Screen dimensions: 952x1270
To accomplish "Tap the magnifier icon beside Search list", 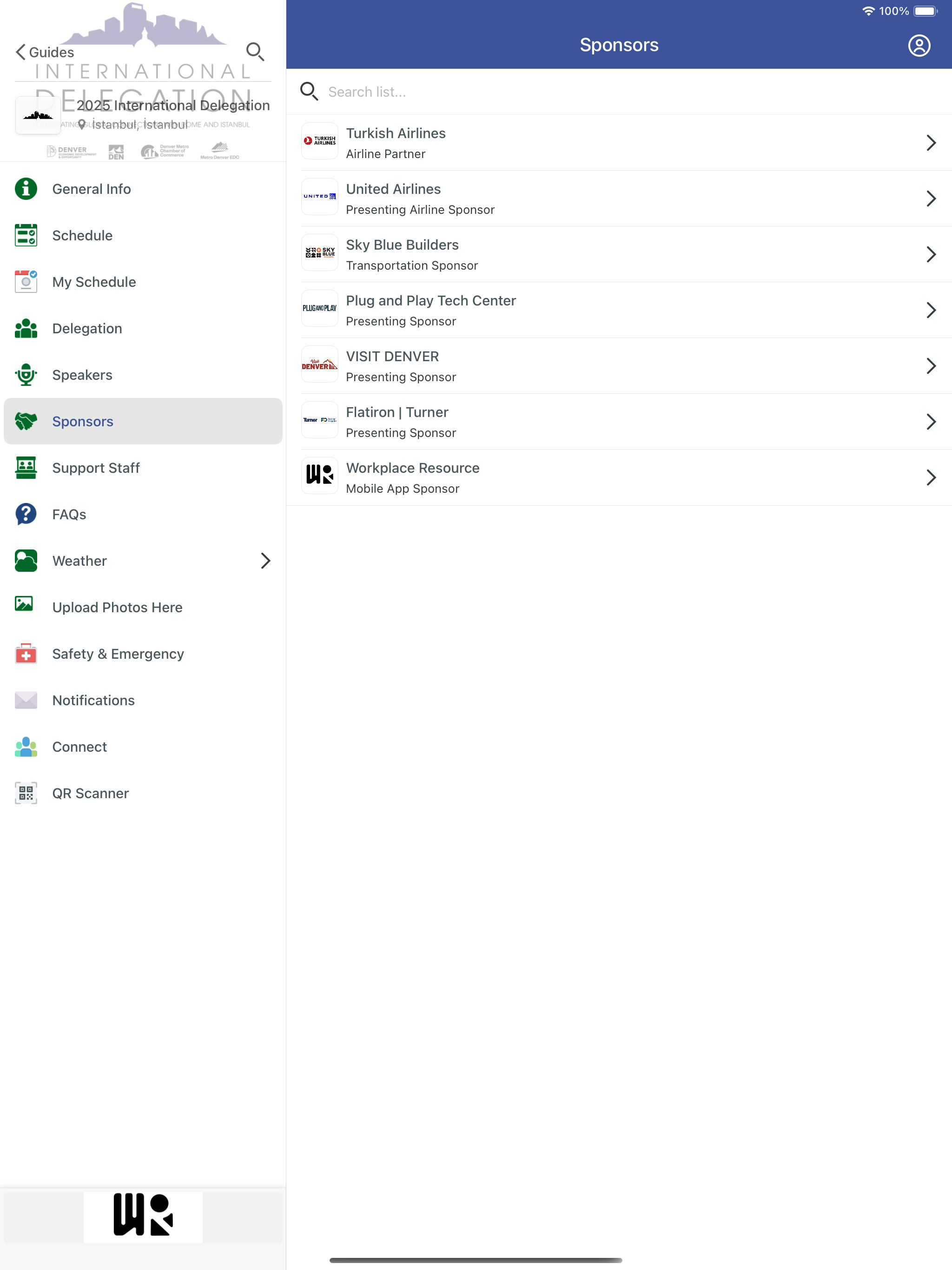I will coord(309,91).
